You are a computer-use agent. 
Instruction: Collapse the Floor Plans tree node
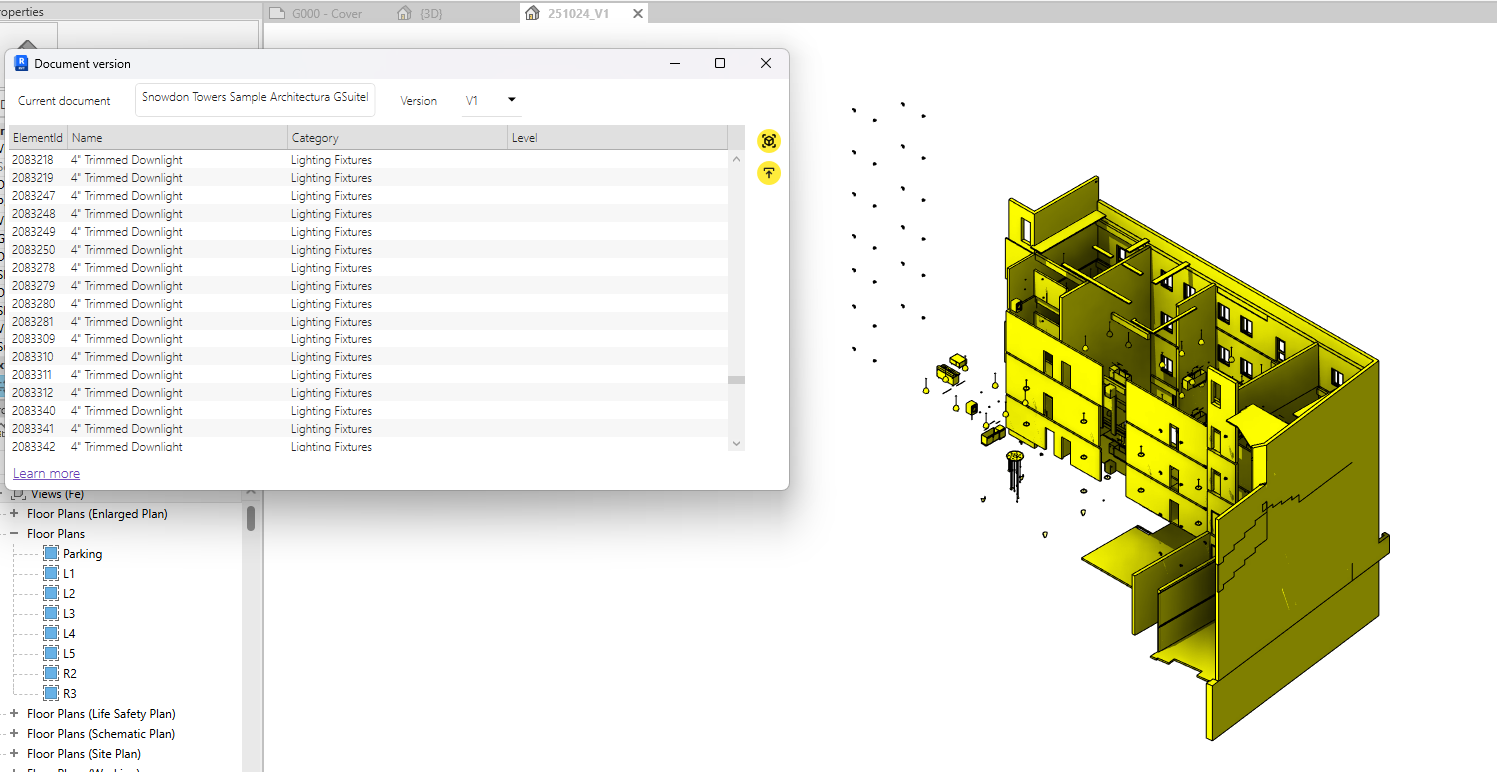pyautogui.click(x=14, y=534)
